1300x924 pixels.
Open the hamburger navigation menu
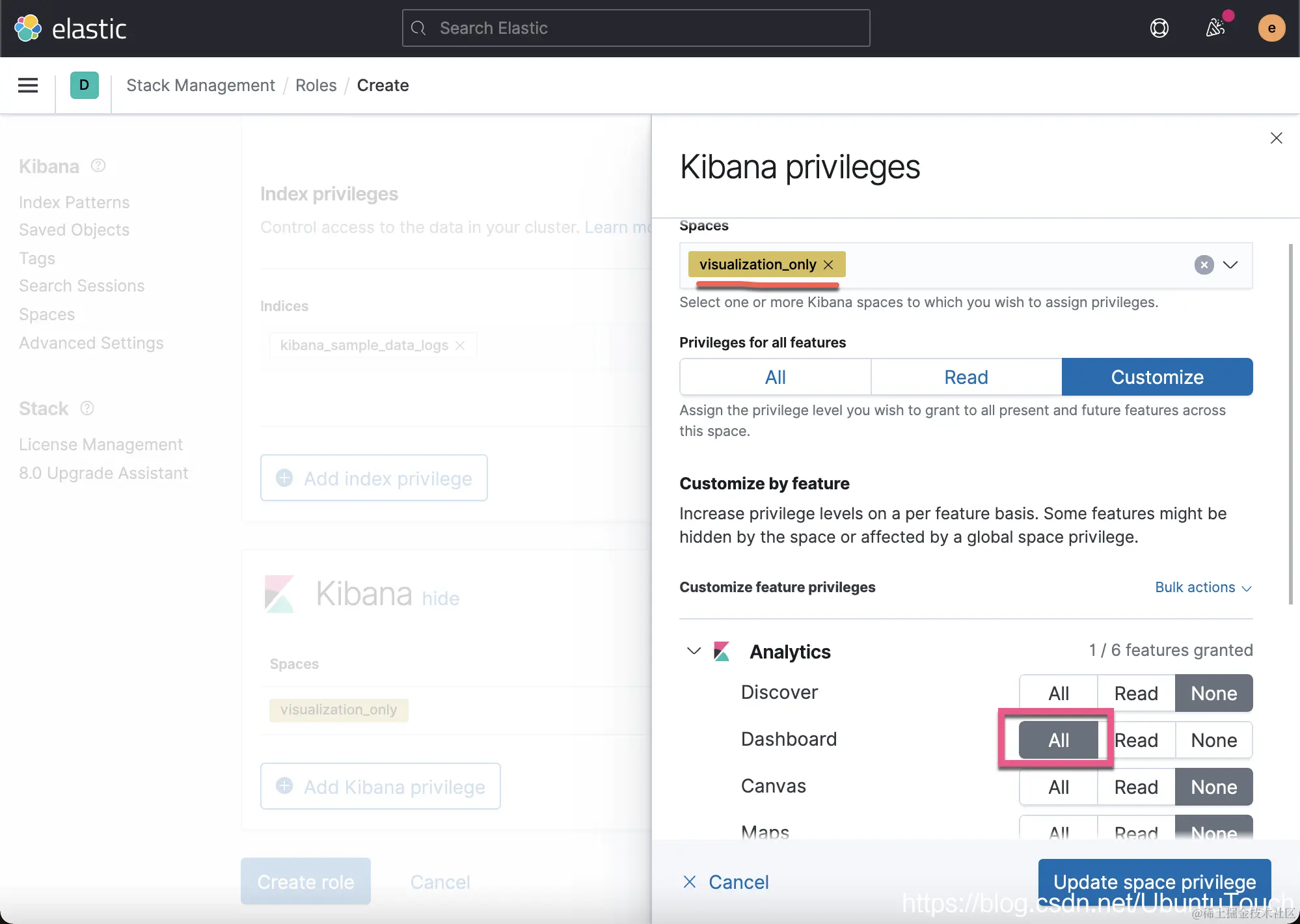pos(27,85)
